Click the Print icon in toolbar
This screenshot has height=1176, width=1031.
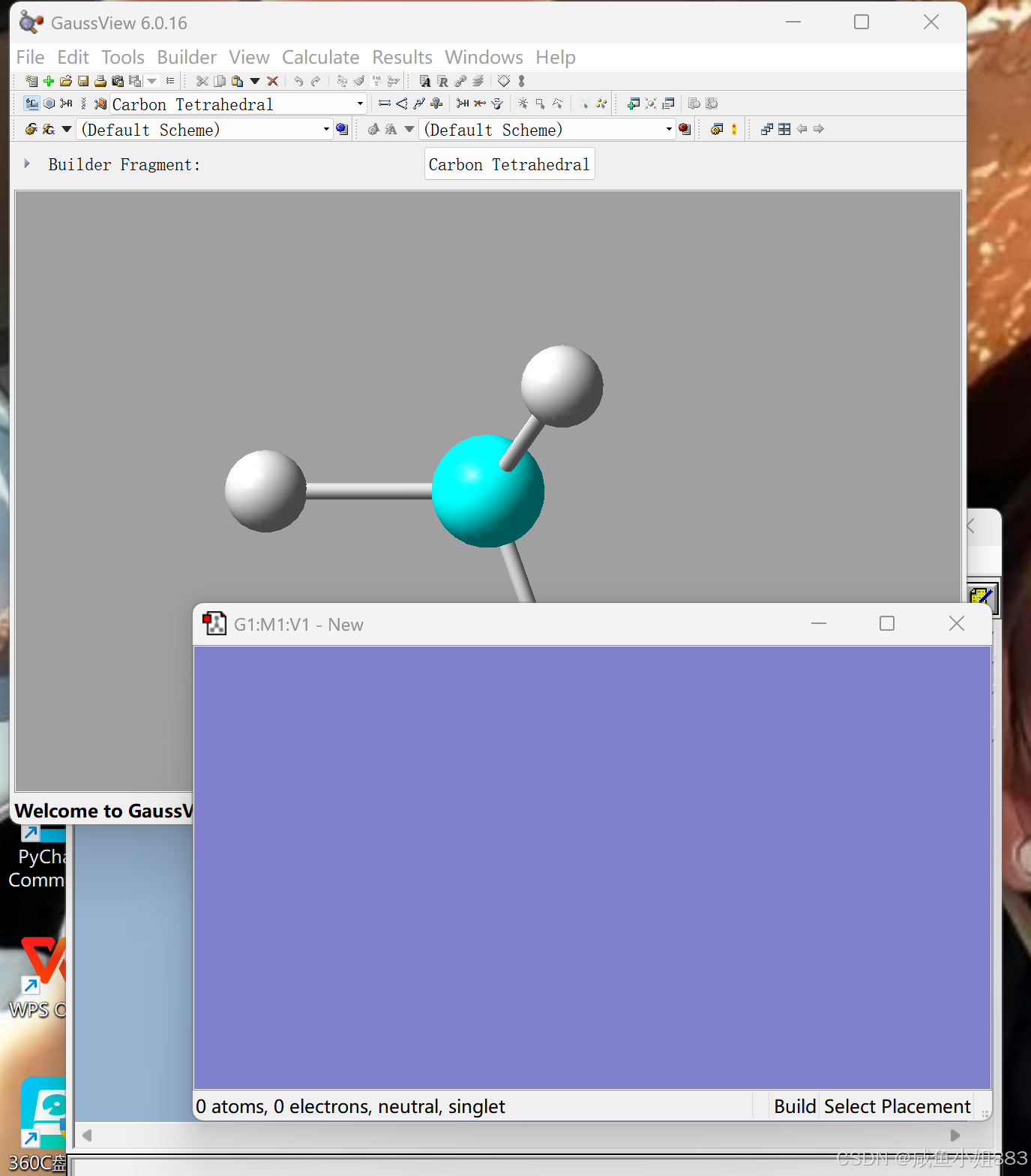click(x=100, y=81)
